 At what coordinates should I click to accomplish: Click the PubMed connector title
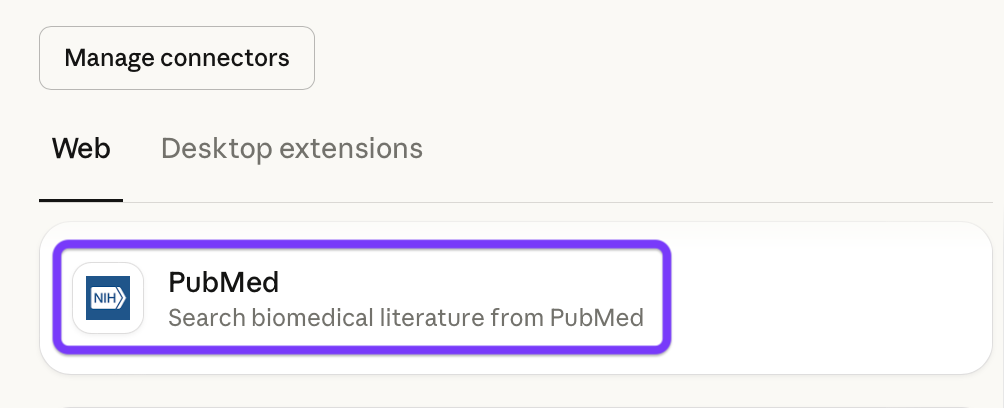(x=223, y=282)
